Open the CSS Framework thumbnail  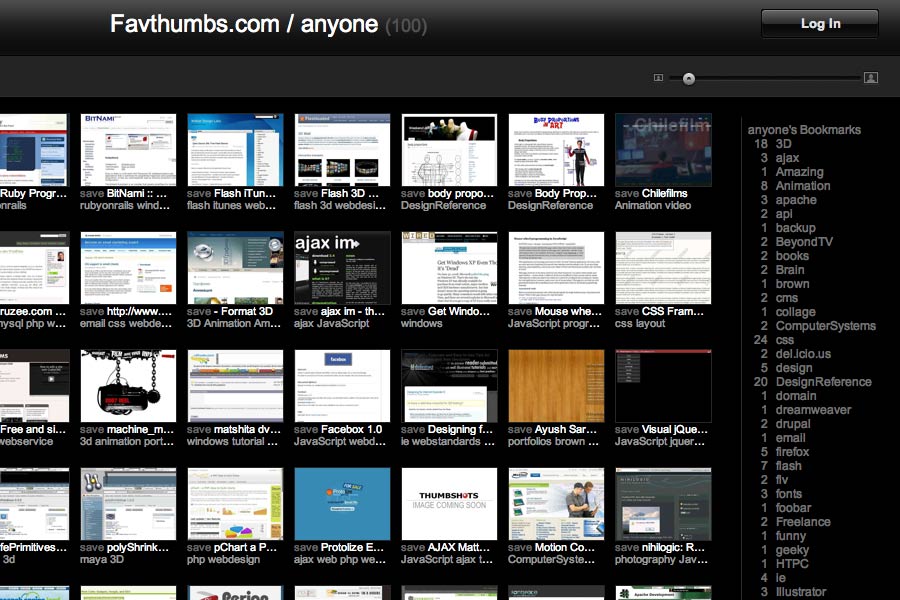663,268
